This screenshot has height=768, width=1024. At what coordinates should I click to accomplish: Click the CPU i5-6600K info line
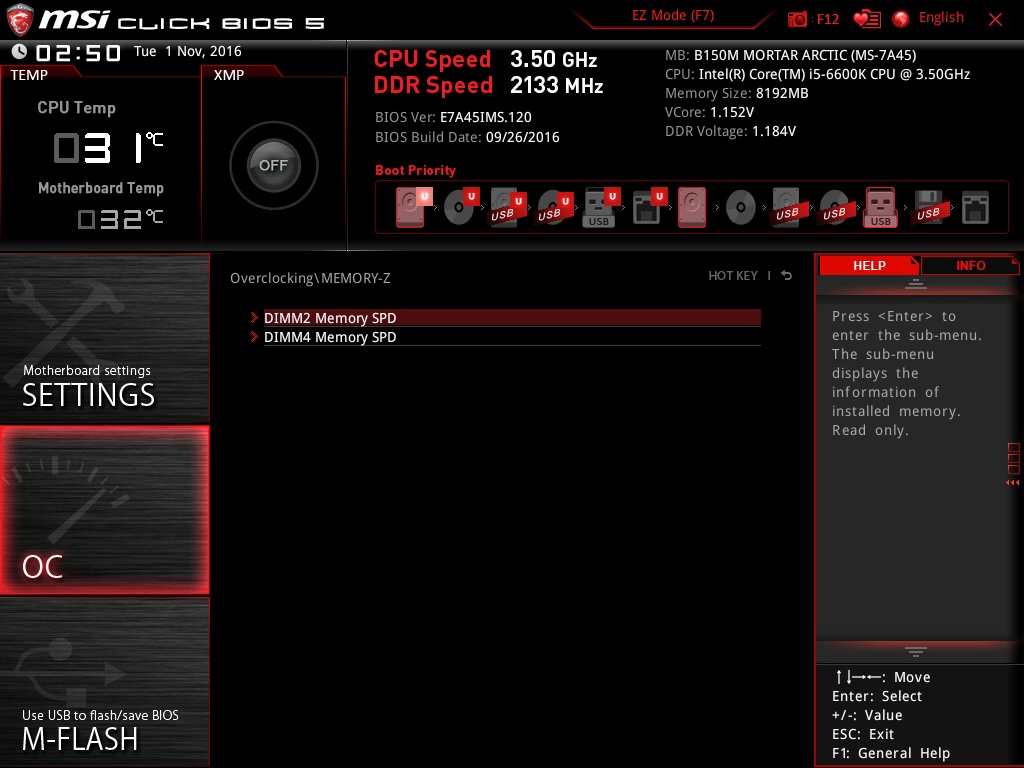point(817,74)
